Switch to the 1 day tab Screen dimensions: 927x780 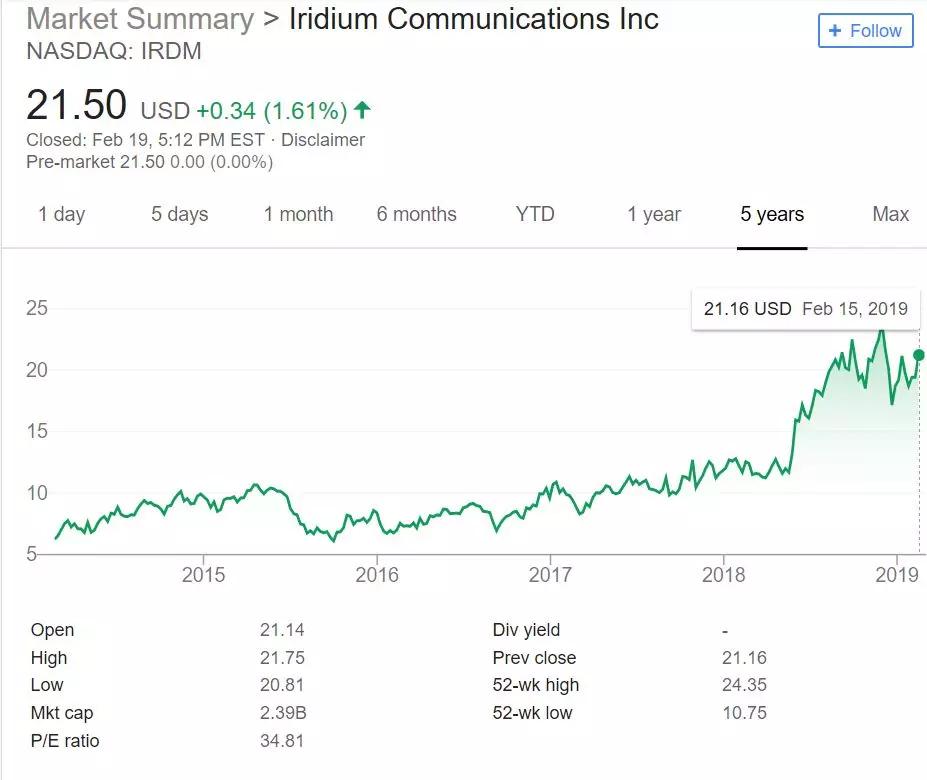coord(62,214)
